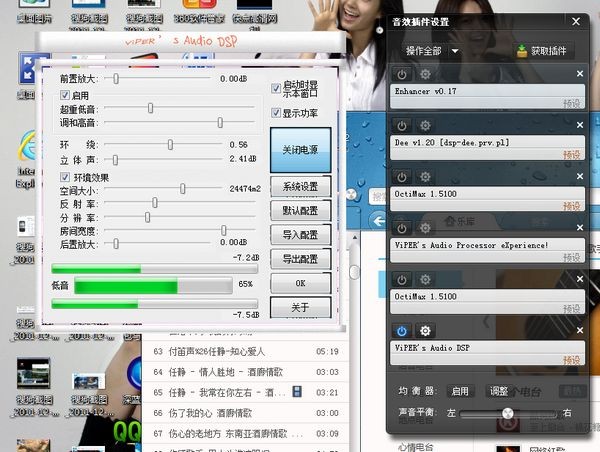Toggle power for ViPER's Audio Processor eXperience

[402, 228]
